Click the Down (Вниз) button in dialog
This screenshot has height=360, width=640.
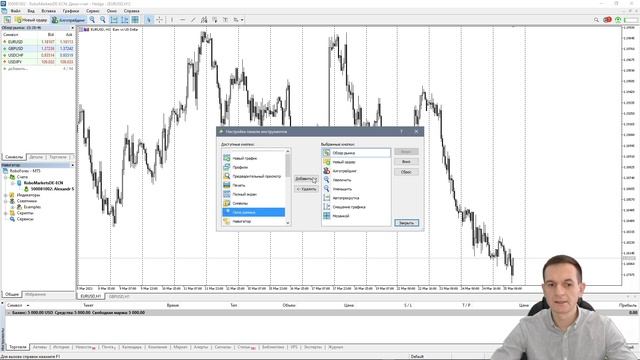pyautogui.click(x=406, y=162)
